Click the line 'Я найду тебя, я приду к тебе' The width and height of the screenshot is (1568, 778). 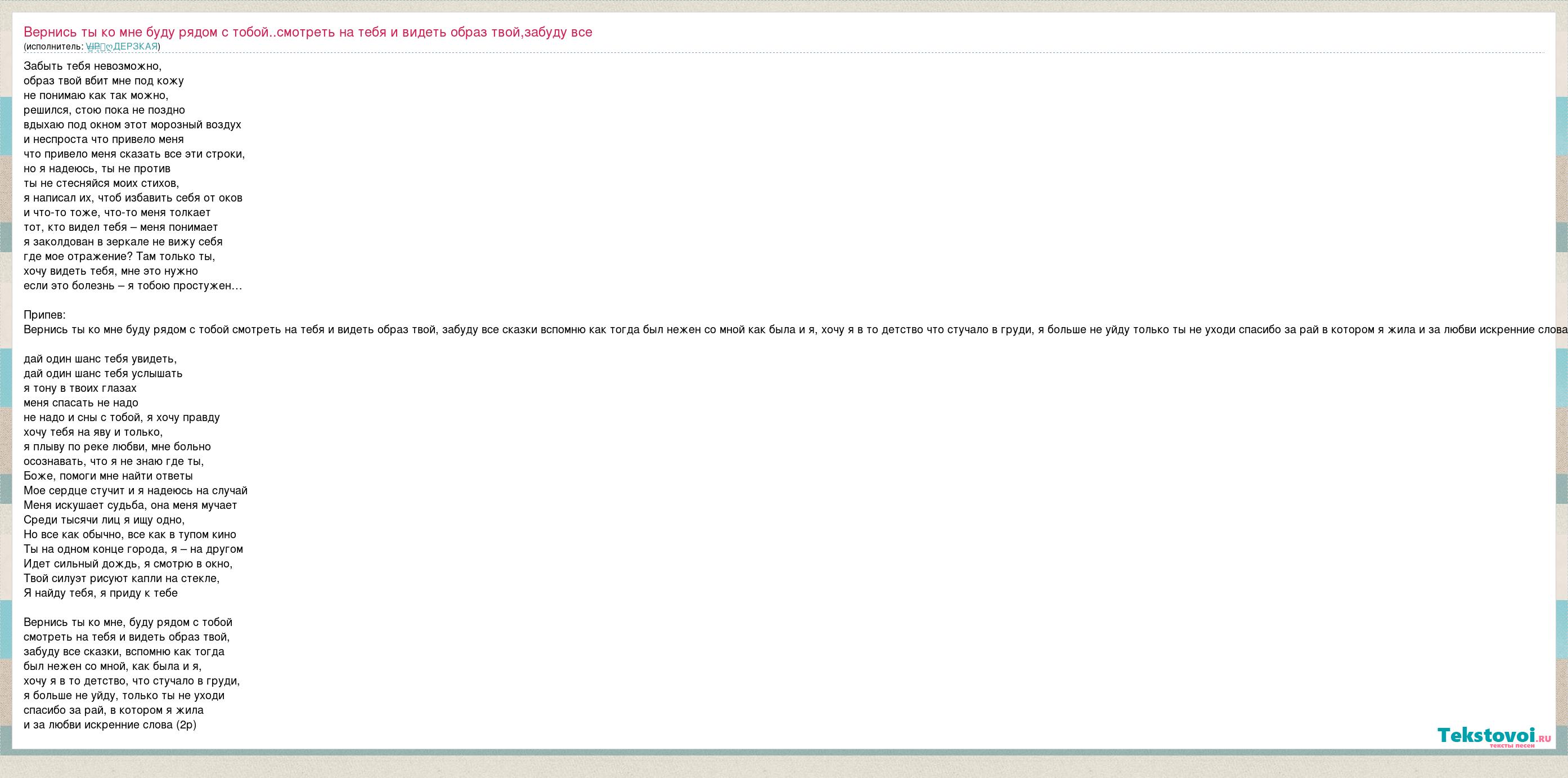click(x=101, y=593)
